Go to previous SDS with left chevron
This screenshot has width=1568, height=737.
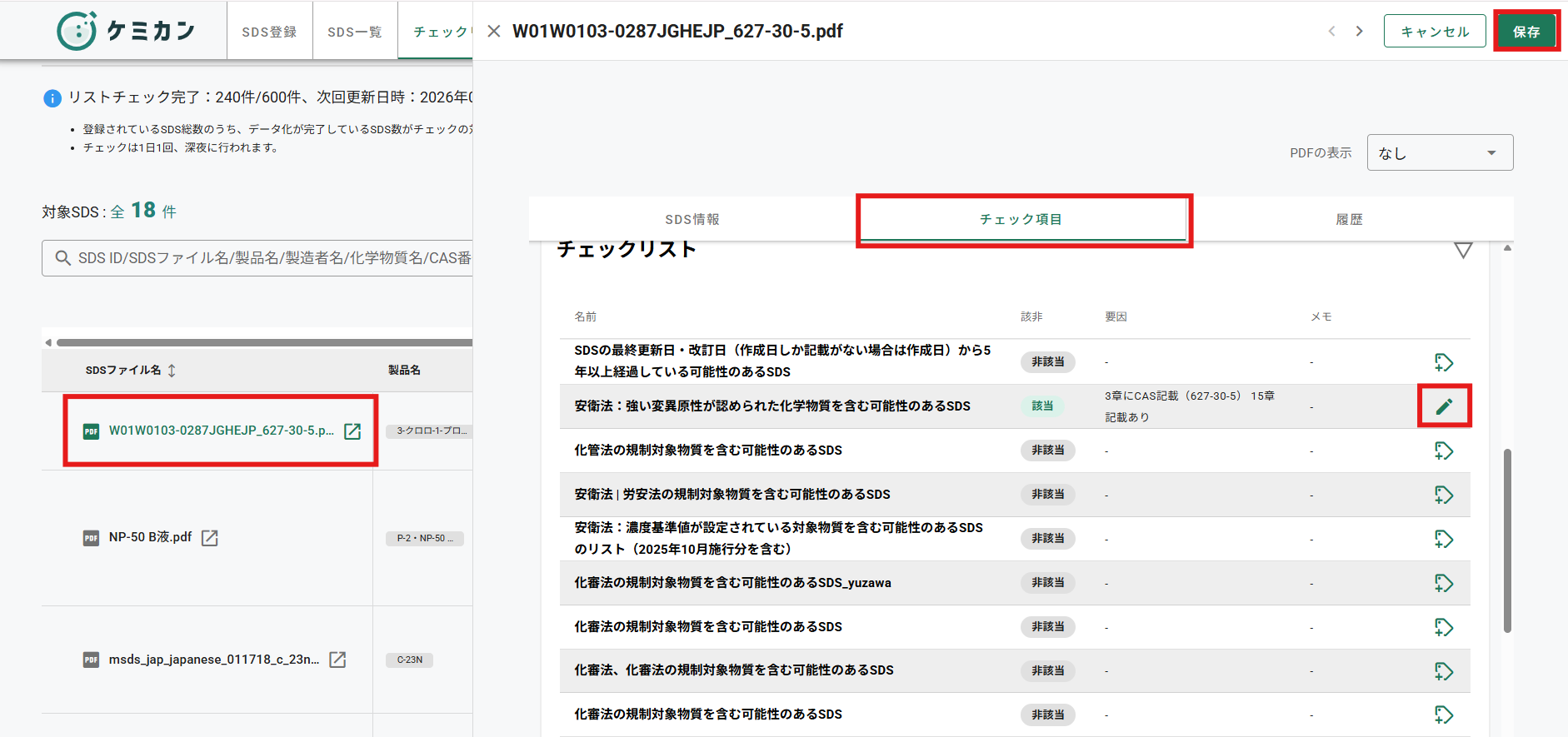tap(1331, 31)
